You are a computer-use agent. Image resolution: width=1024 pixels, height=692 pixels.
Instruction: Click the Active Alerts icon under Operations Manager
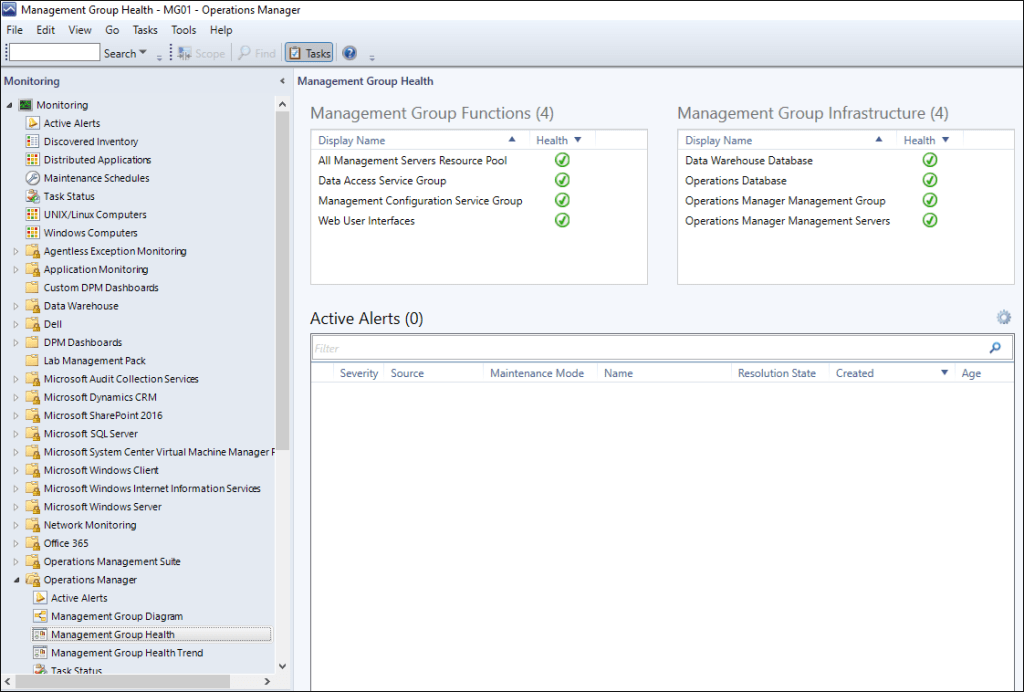click(x=40, y=597)
